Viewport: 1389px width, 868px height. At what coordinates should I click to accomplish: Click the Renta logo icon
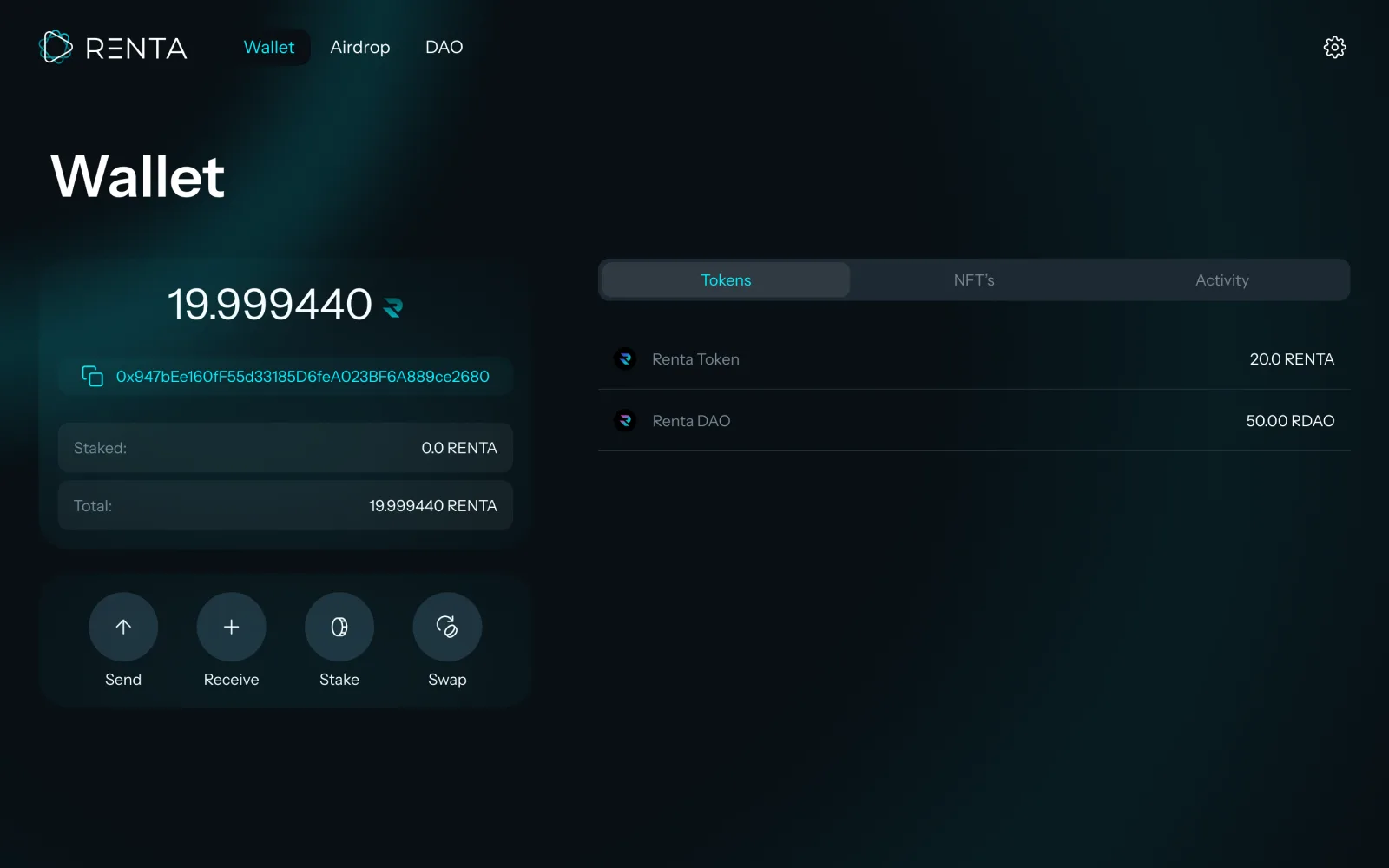[x=56, y=47]
